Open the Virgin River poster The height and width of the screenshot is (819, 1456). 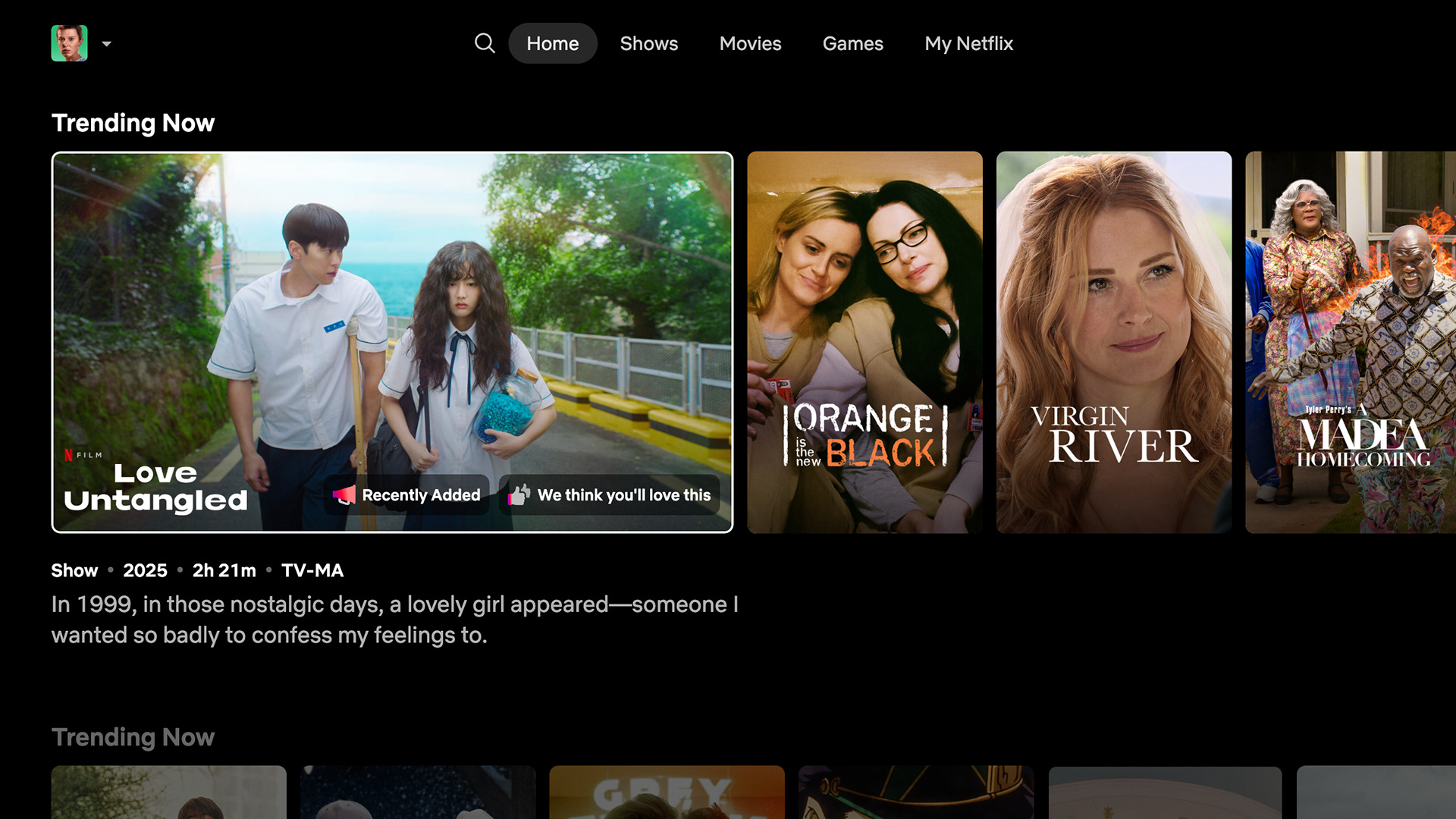1113,341
